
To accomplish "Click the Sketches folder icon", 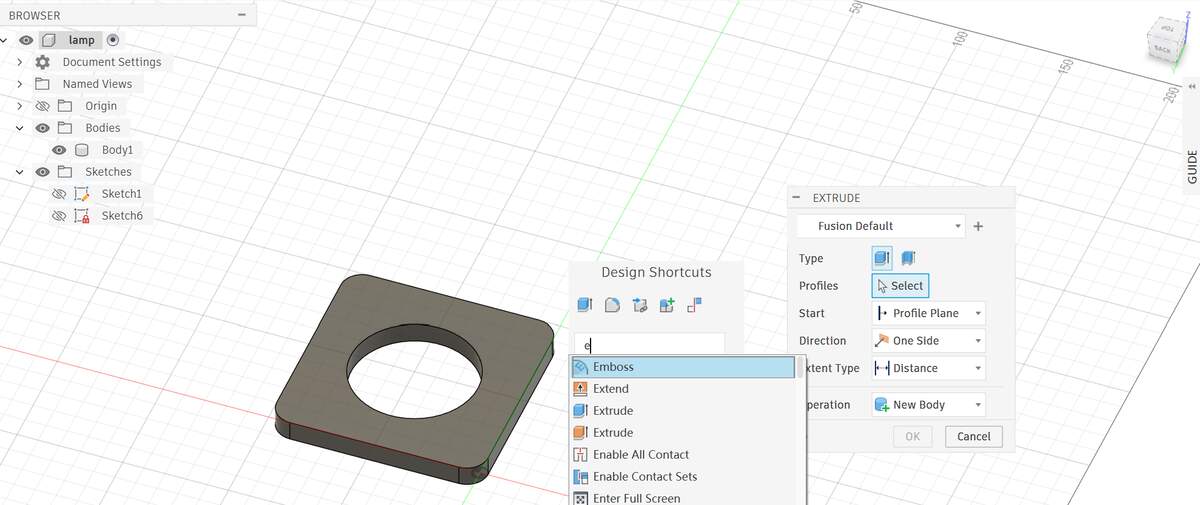I will 65,172.
